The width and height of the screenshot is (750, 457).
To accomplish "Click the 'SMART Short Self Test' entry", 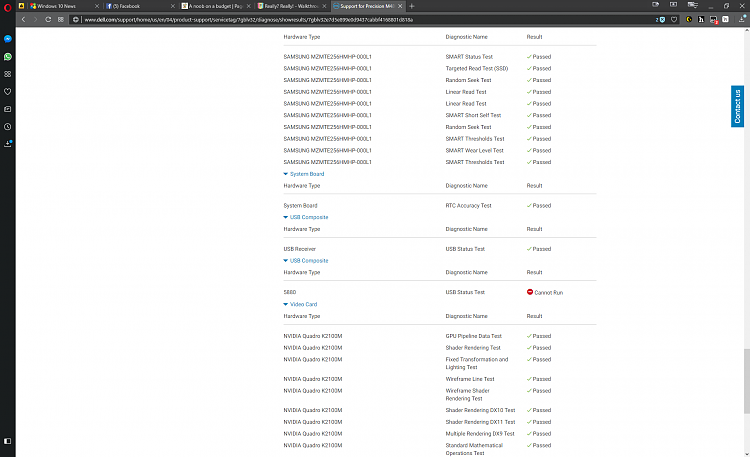I will [x=473, y=115].
